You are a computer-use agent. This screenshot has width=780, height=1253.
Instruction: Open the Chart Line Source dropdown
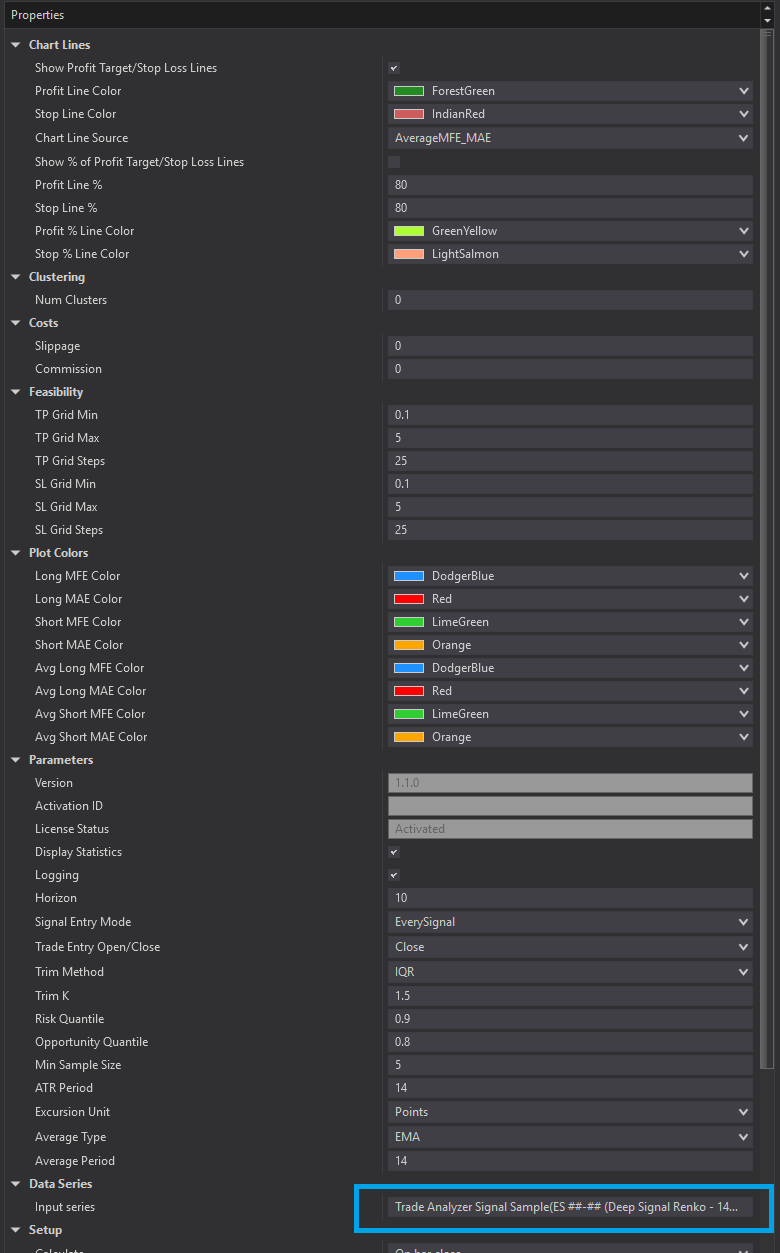570,138
